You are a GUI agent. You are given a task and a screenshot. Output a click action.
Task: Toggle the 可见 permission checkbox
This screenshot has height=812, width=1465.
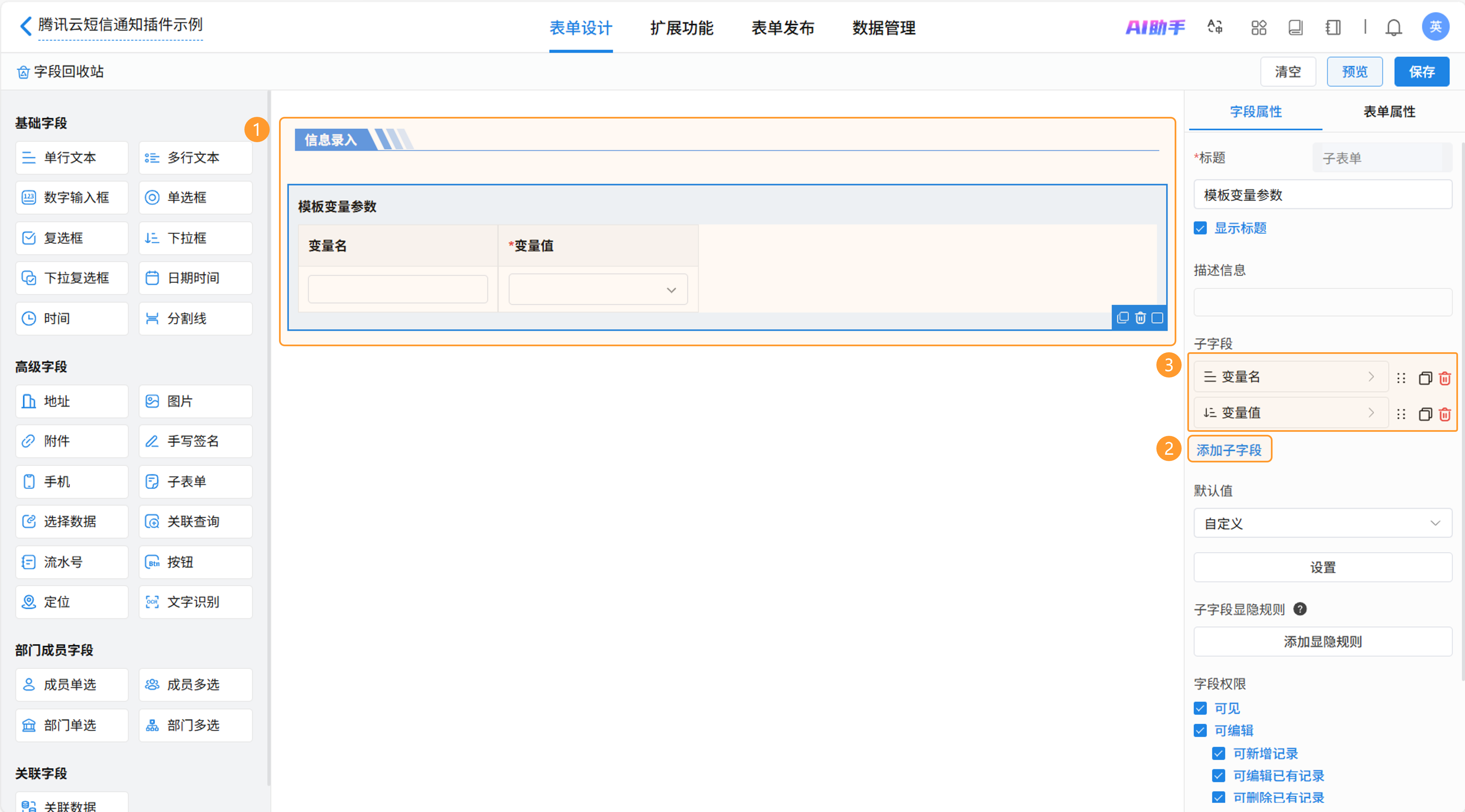(1200, 708)
